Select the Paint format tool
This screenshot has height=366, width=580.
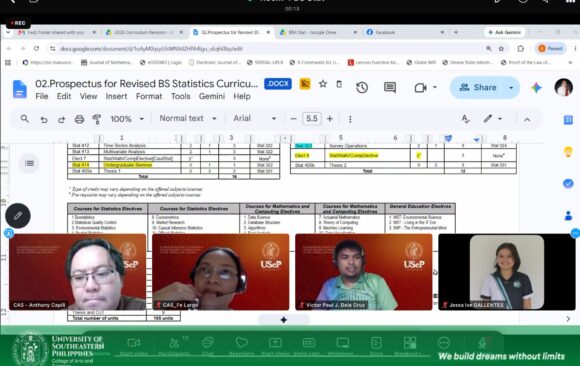tap(97, 119)
